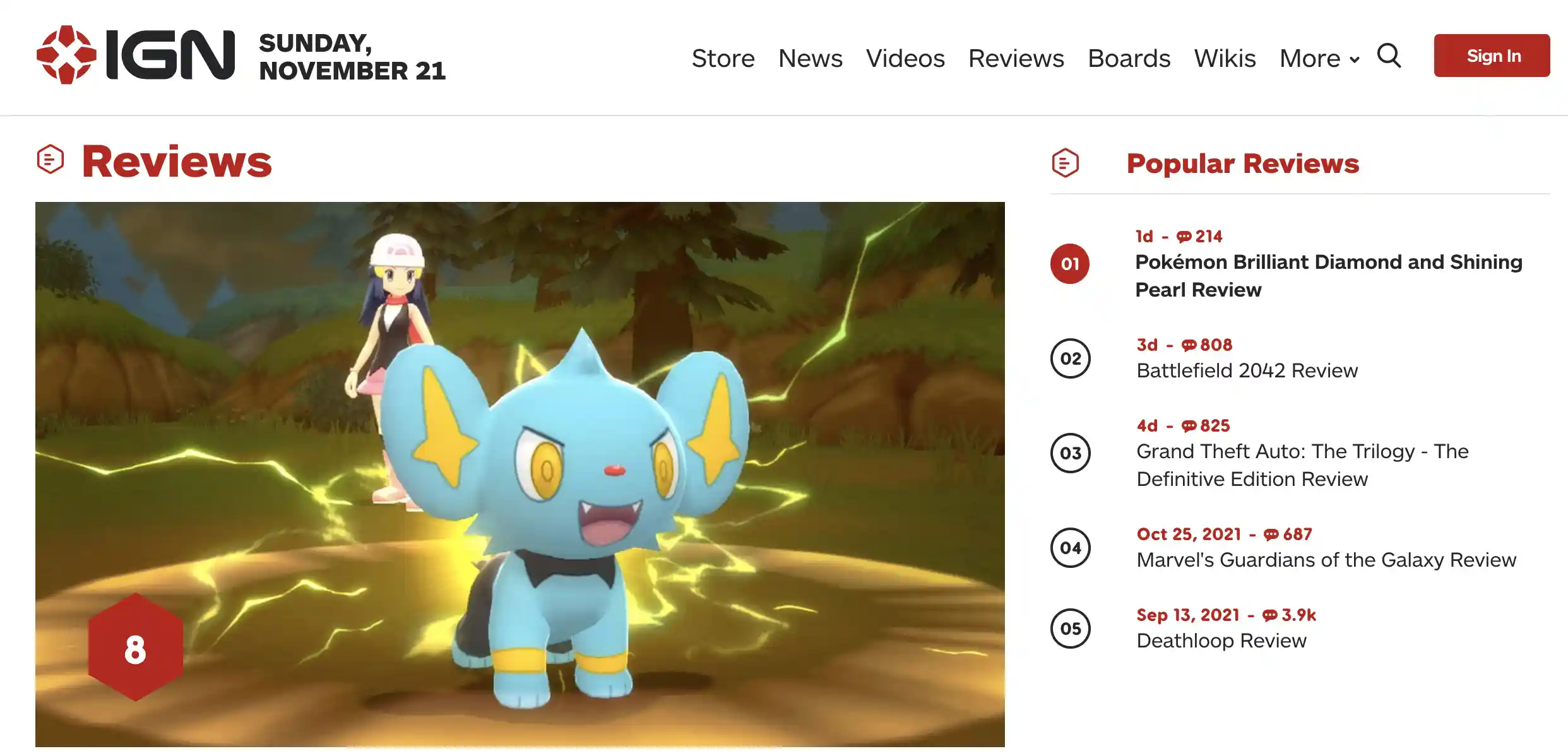Open the search magnifier icon
1568x756 pixels.
pos(1389,56)
